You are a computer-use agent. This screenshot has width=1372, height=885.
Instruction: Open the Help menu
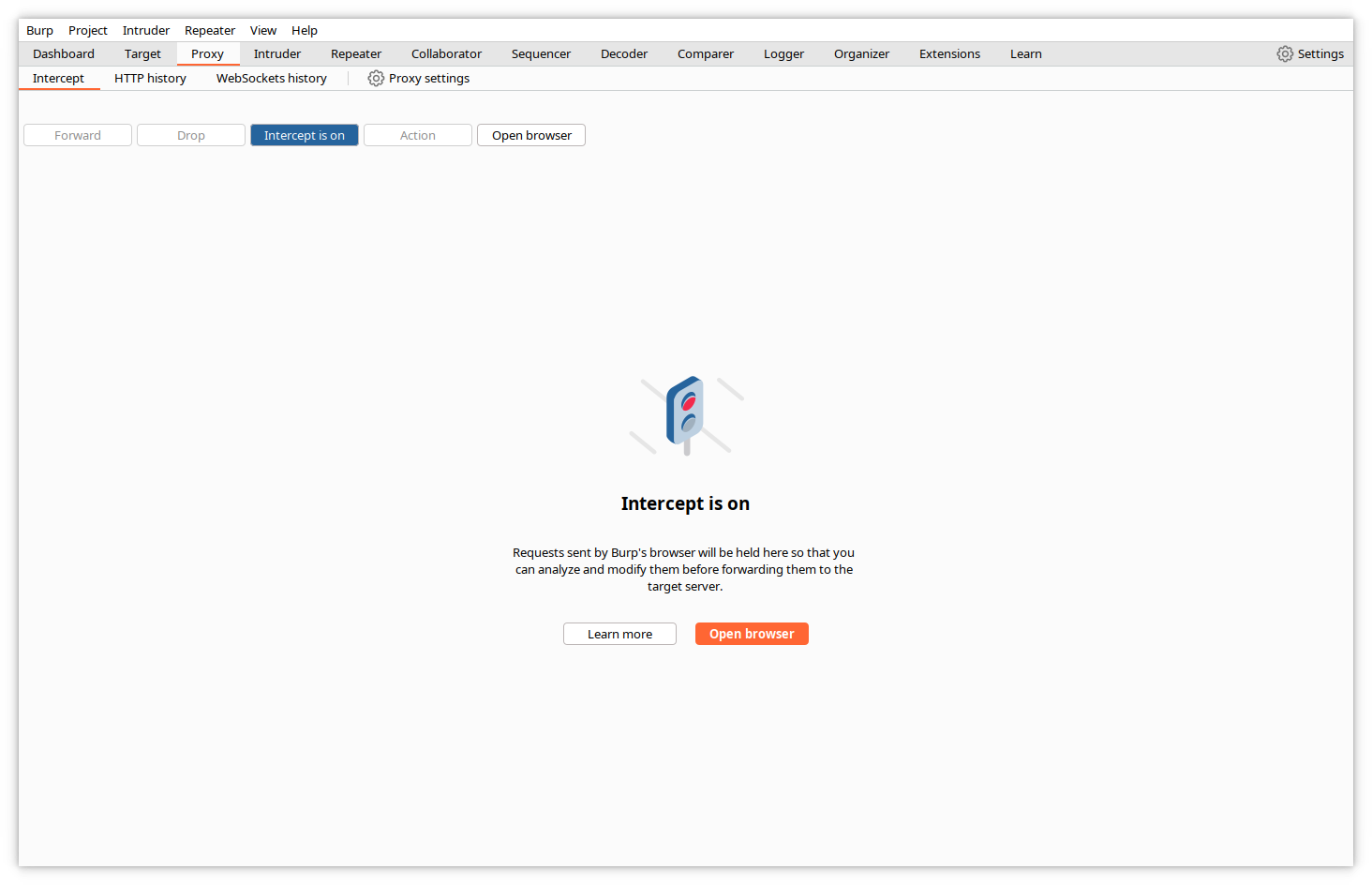coord(305,31)
